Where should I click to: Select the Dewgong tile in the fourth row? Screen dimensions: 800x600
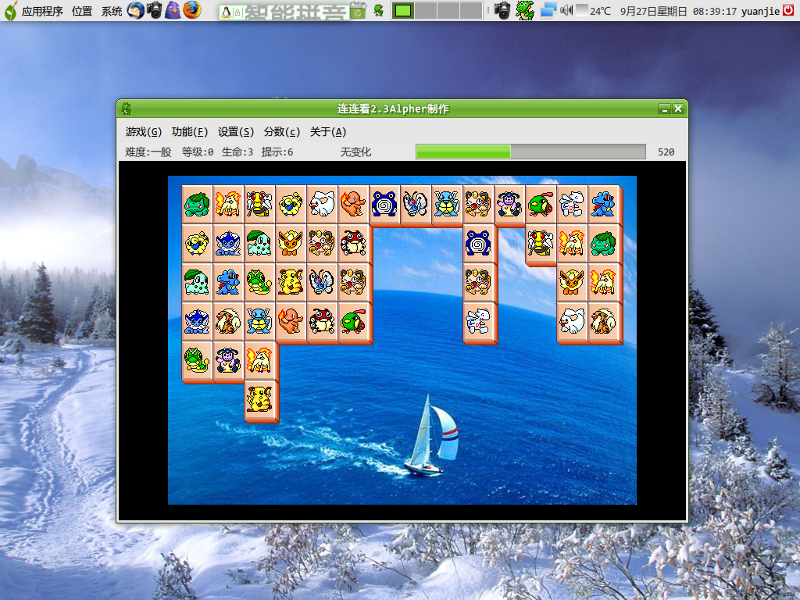pos(571,321)
